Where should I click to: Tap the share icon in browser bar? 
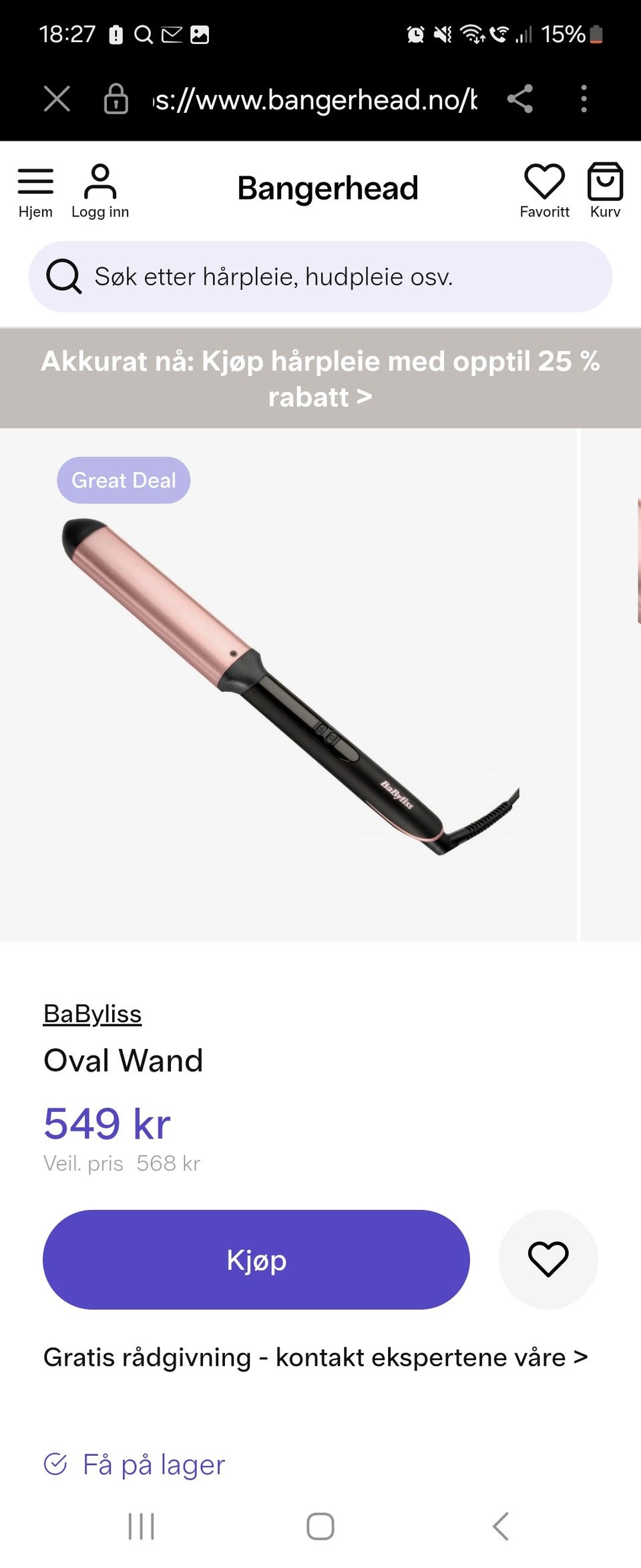(519, 99)
